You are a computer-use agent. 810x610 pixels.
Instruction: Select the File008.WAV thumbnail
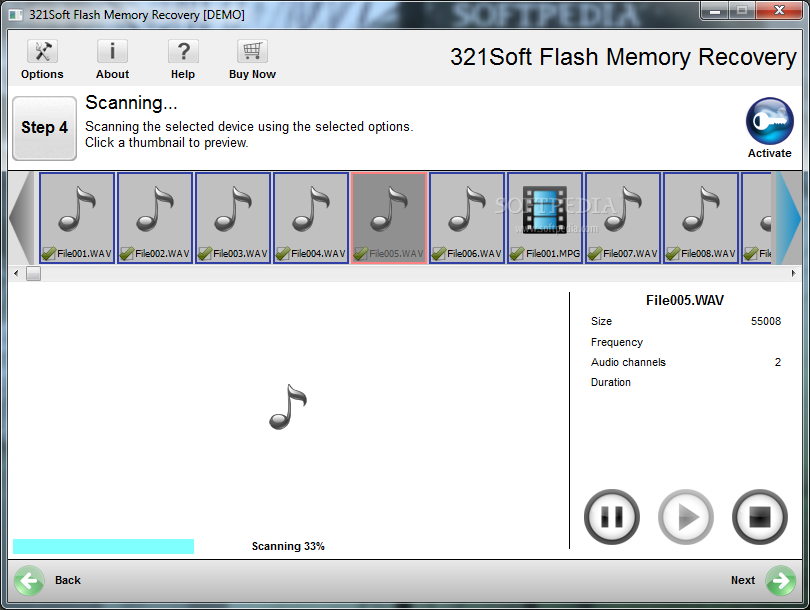coord(701,218)
